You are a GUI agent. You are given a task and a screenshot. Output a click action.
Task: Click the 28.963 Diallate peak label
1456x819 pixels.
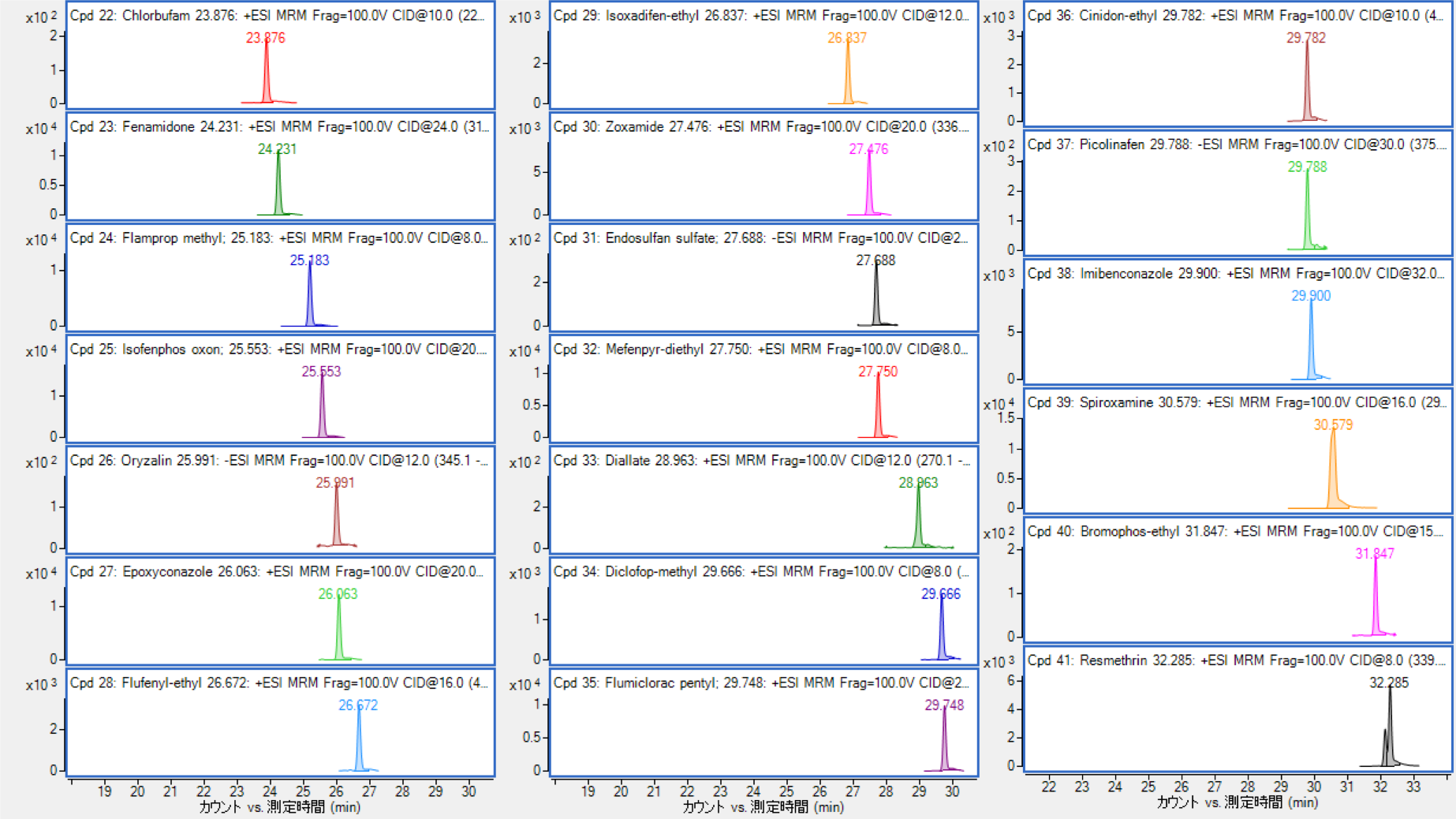918,483
